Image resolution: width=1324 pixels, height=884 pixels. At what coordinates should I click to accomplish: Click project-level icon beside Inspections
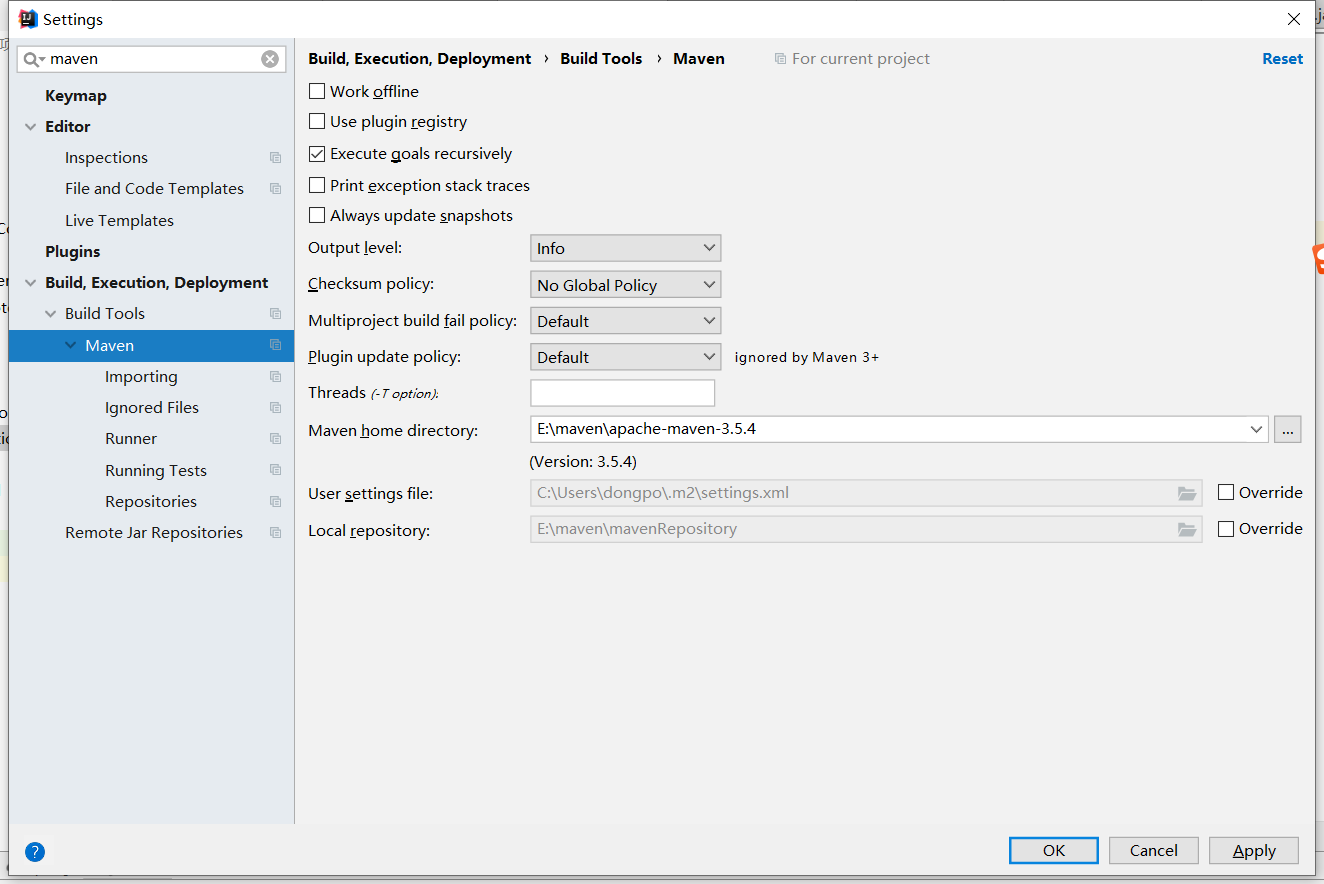275,158
